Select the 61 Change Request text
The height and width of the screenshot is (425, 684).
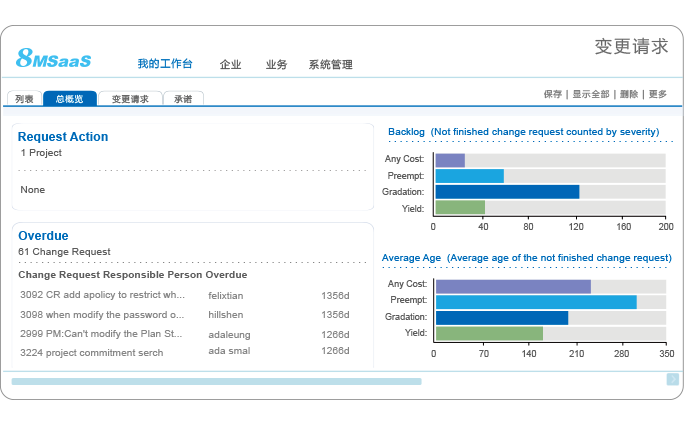coord(64,252)
